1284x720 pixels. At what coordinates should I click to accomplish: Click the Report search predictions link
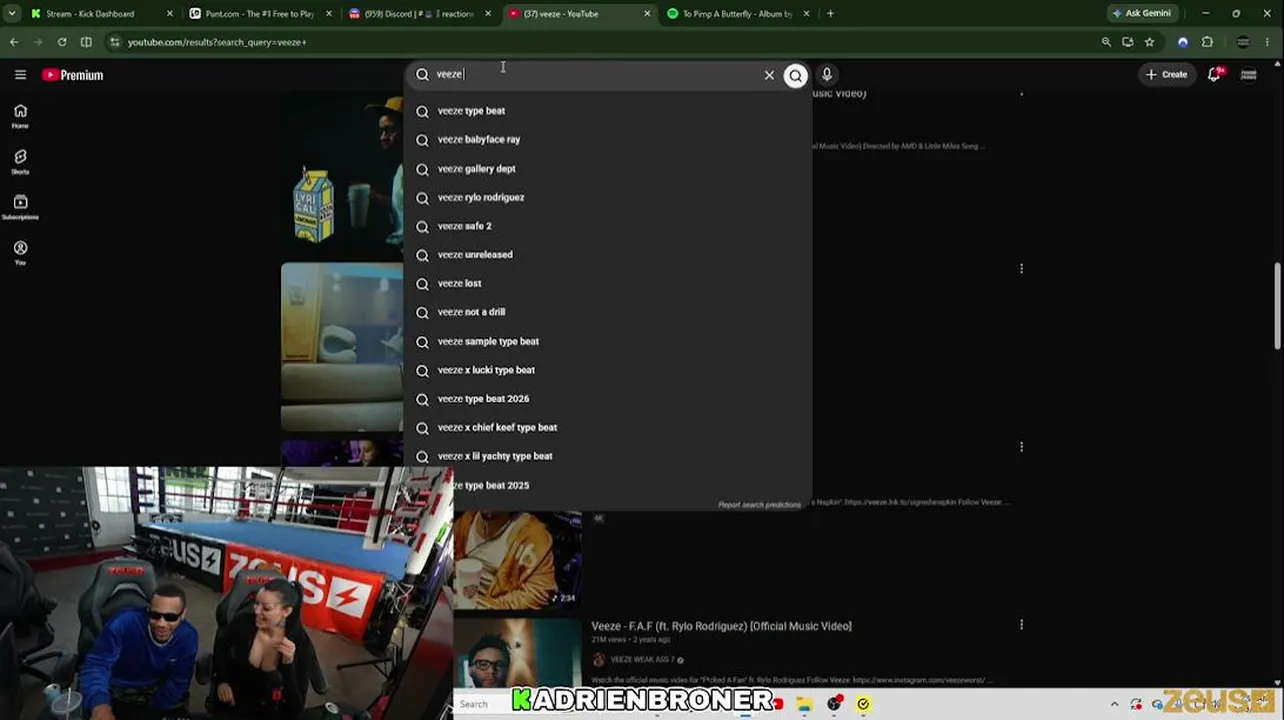tap(759, 505)
